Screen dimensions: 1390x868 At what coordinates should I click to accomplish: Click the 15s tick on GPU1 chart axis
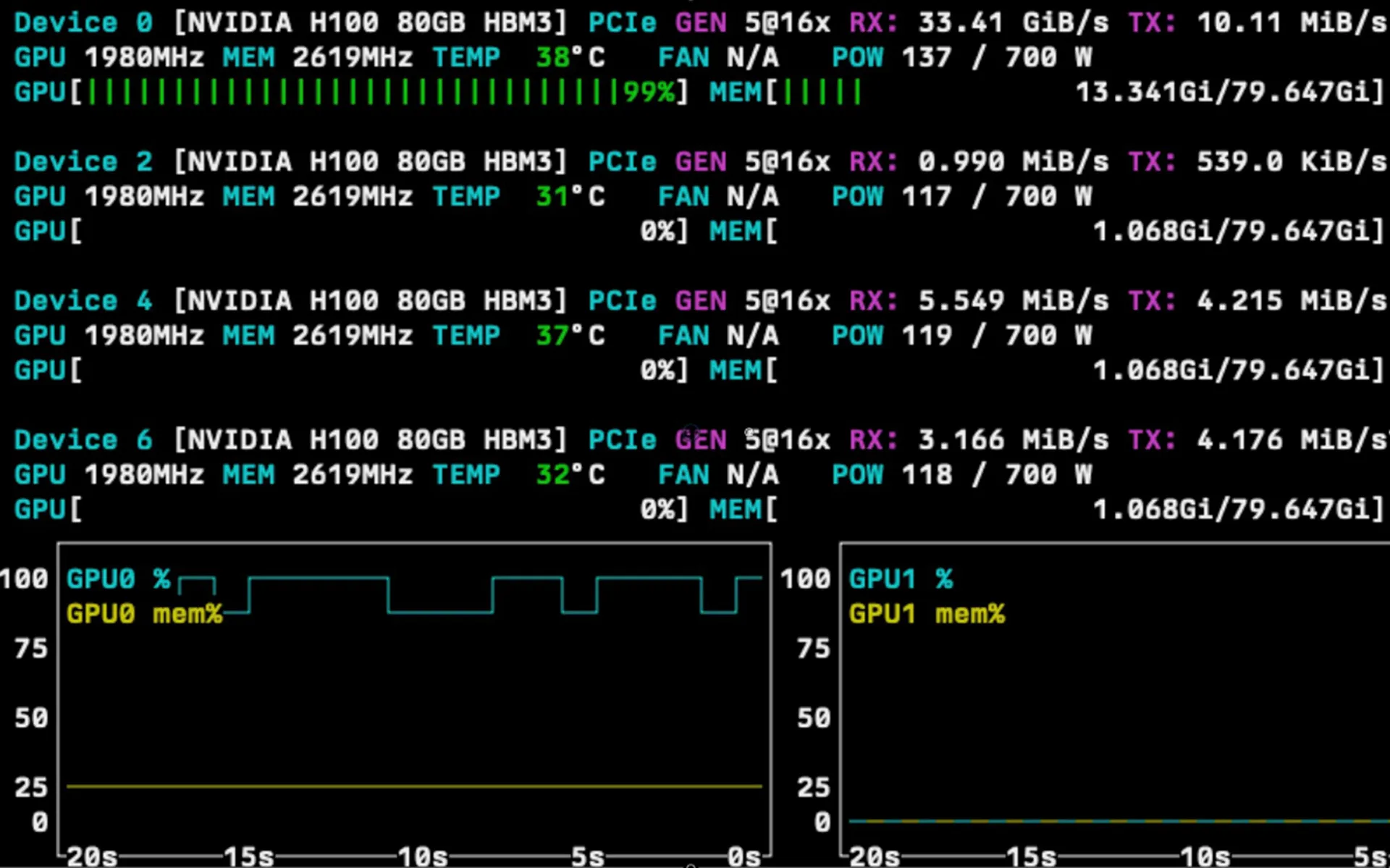1032,856
